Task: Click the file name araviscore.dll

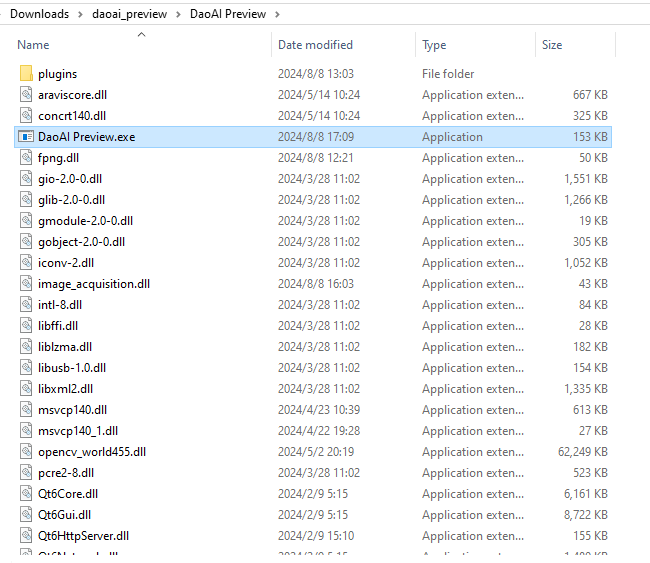Action: tap(72, 95)
